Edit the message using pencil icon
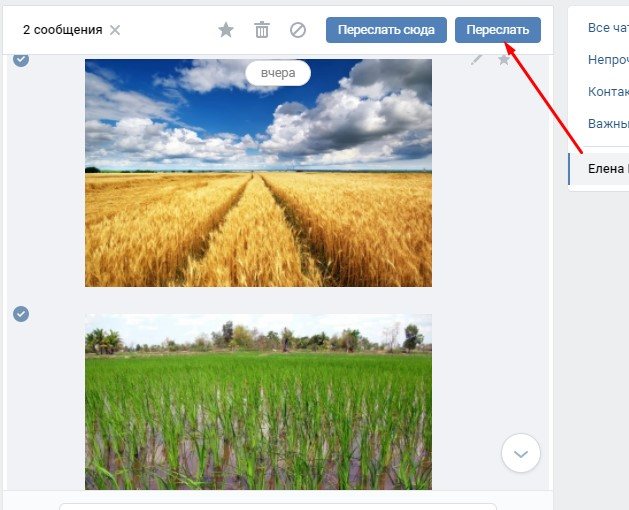This screenshot has width=629, height=510. coord(476,60)
